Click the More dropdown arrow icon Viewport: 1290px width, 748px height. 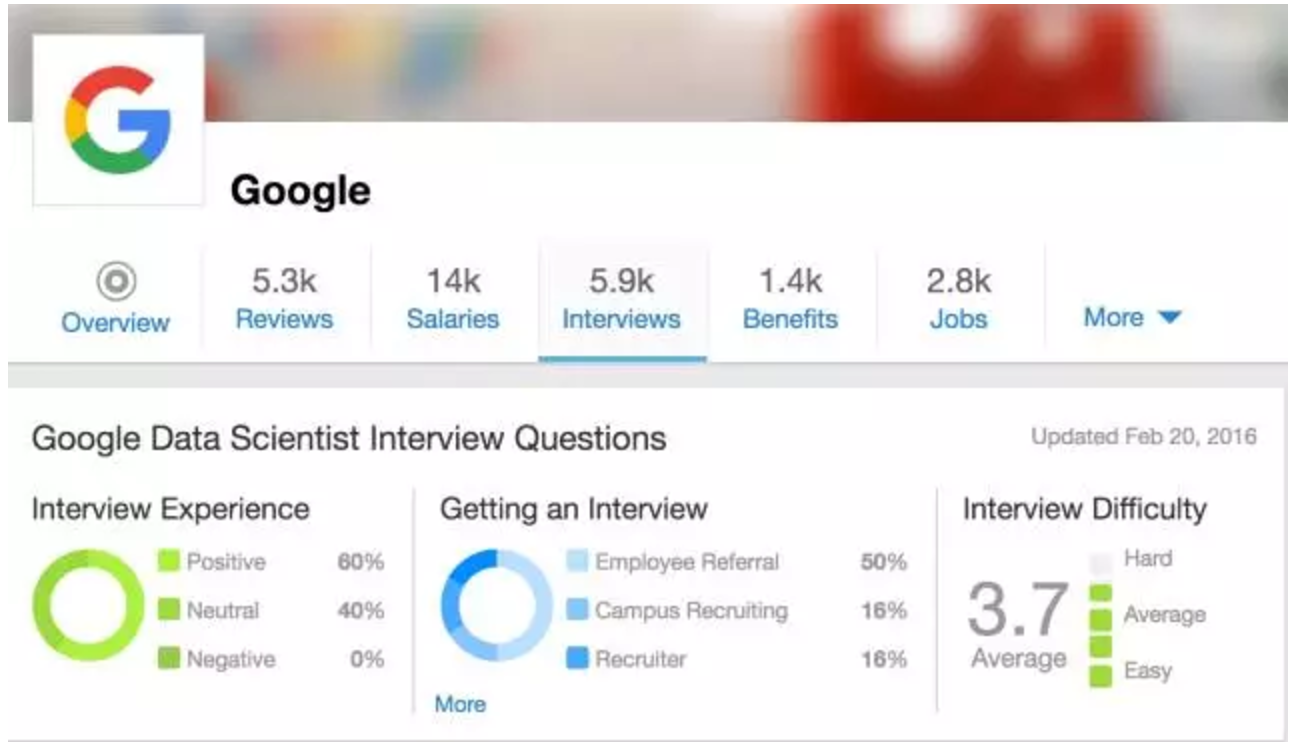tap(1170, 318)
